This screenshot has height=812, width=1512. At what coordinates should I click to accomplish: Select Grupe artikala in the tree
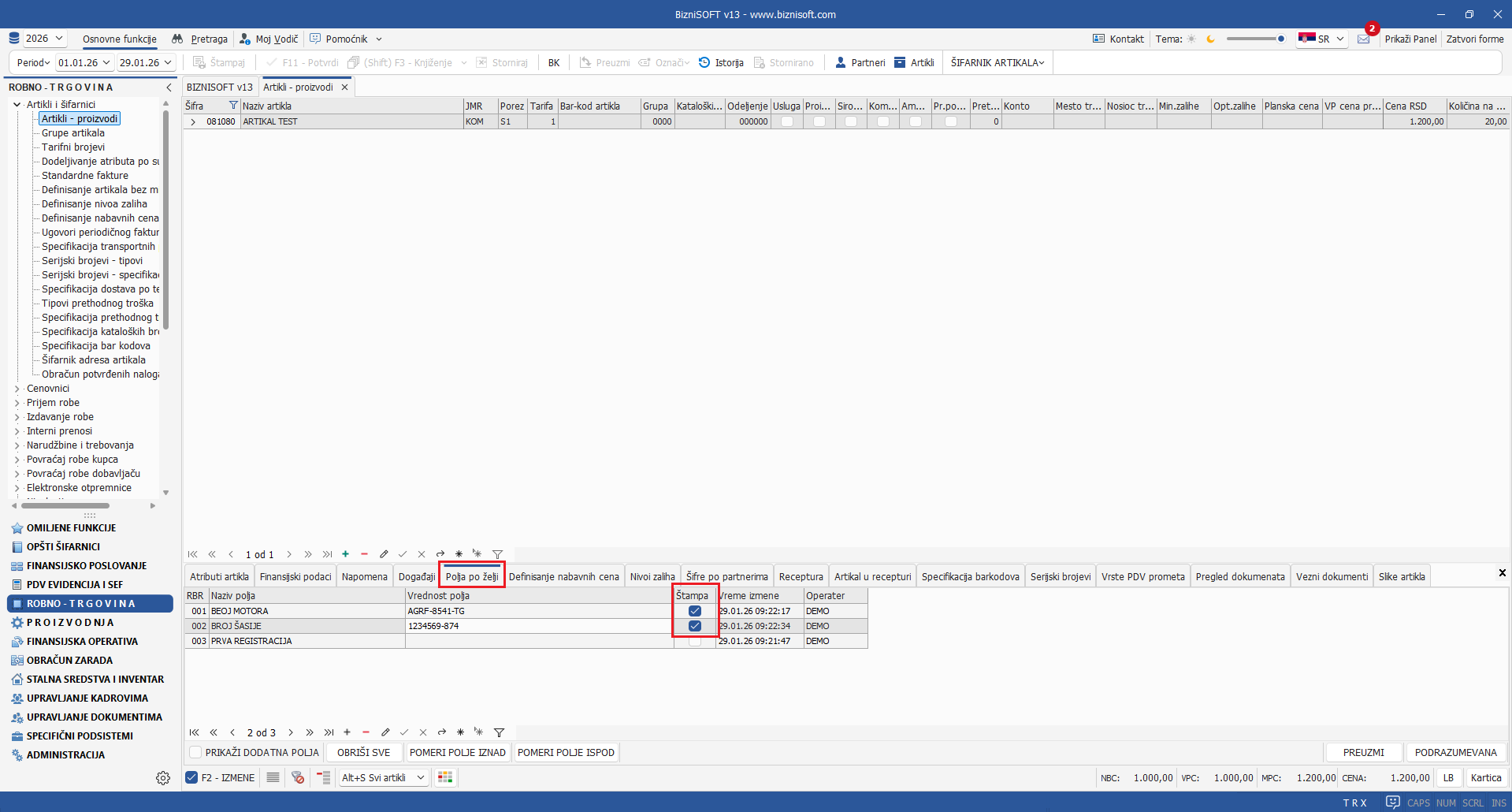coord(72,133)
